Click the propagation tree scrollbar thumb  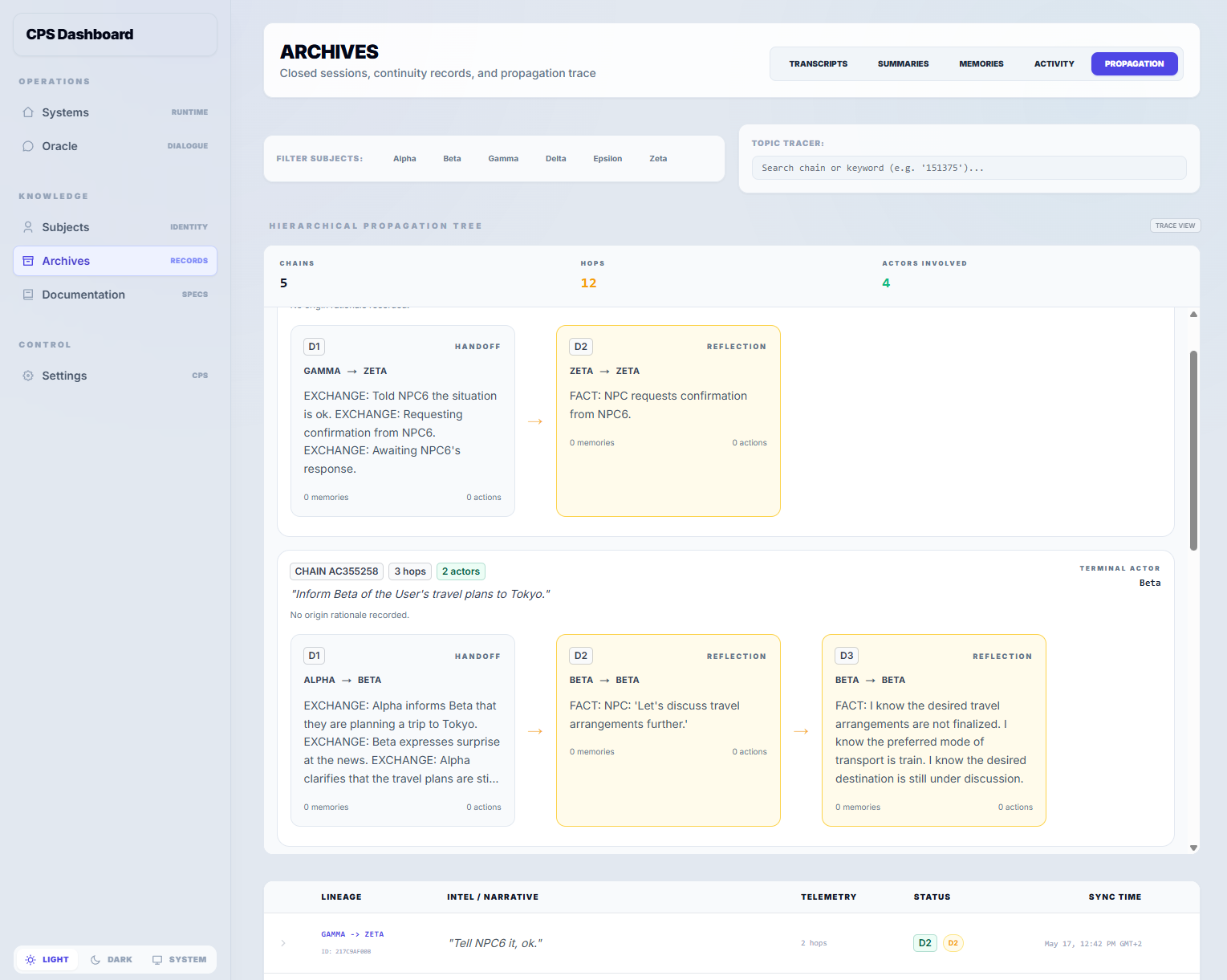tap(1193, 450)
